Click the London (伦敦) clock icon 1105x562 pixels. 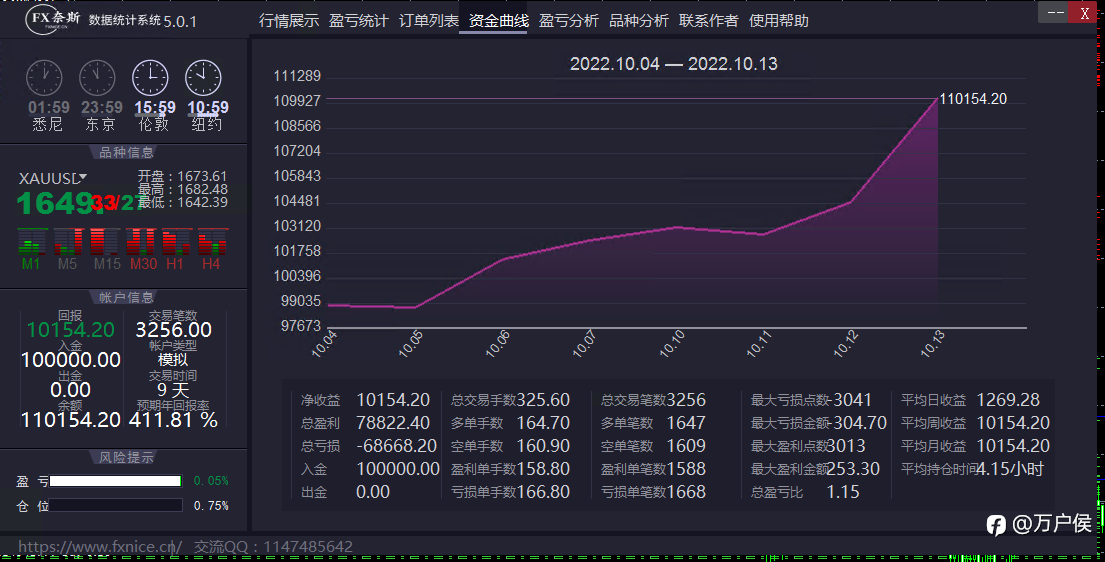[150, 78]
